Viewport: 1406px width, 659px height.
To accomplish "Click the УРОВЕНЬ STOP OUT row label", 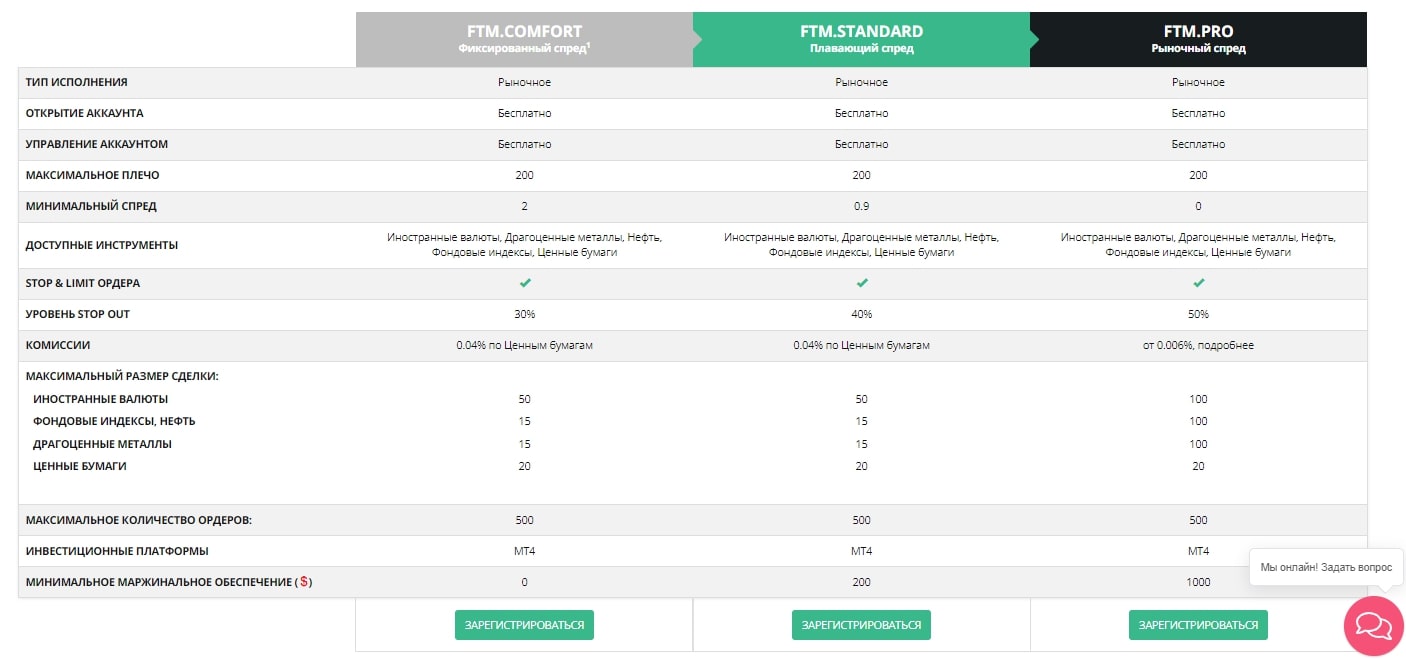I will pos(77,314).
